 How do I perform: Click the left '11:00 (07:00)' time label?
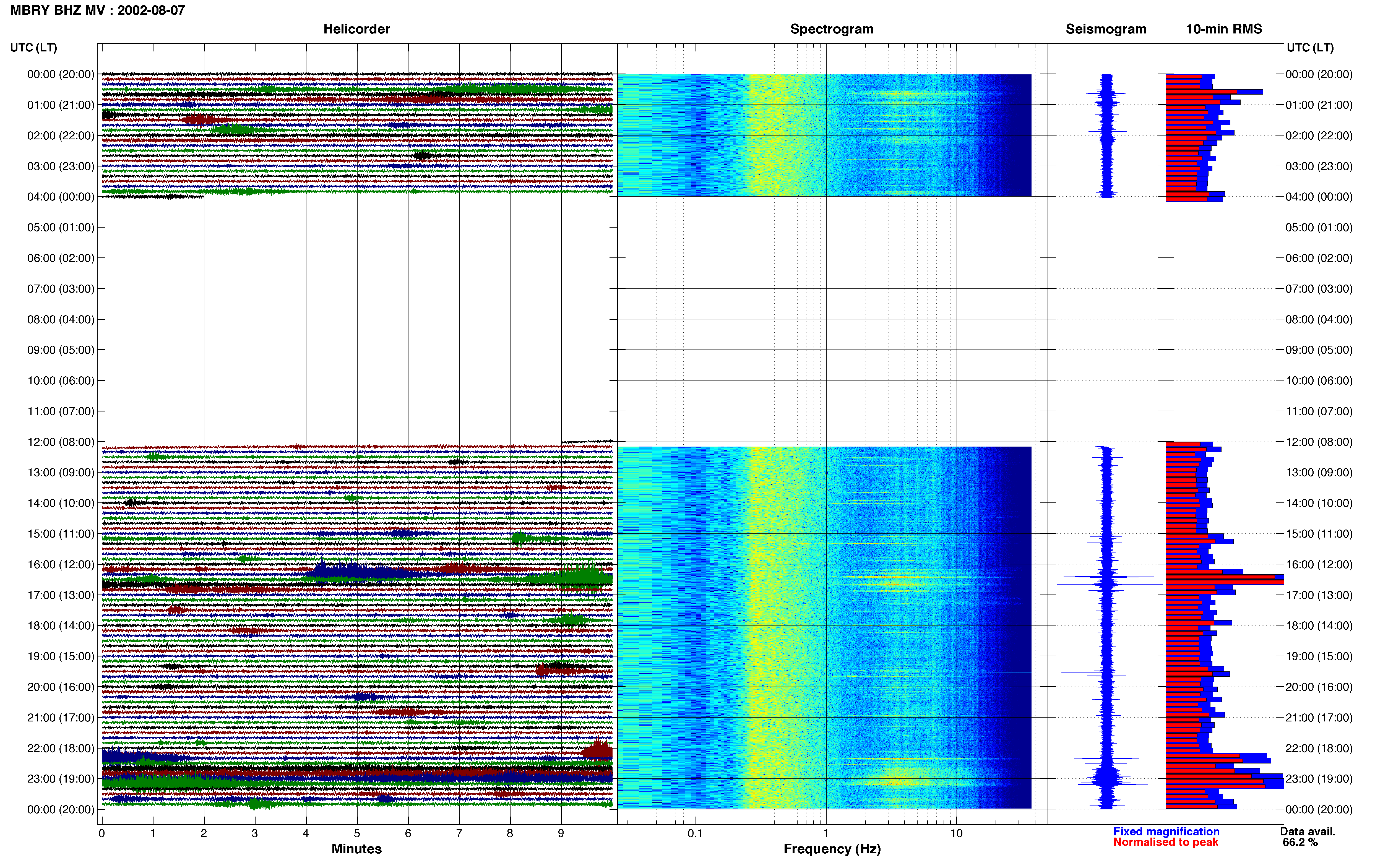(61, 411)
